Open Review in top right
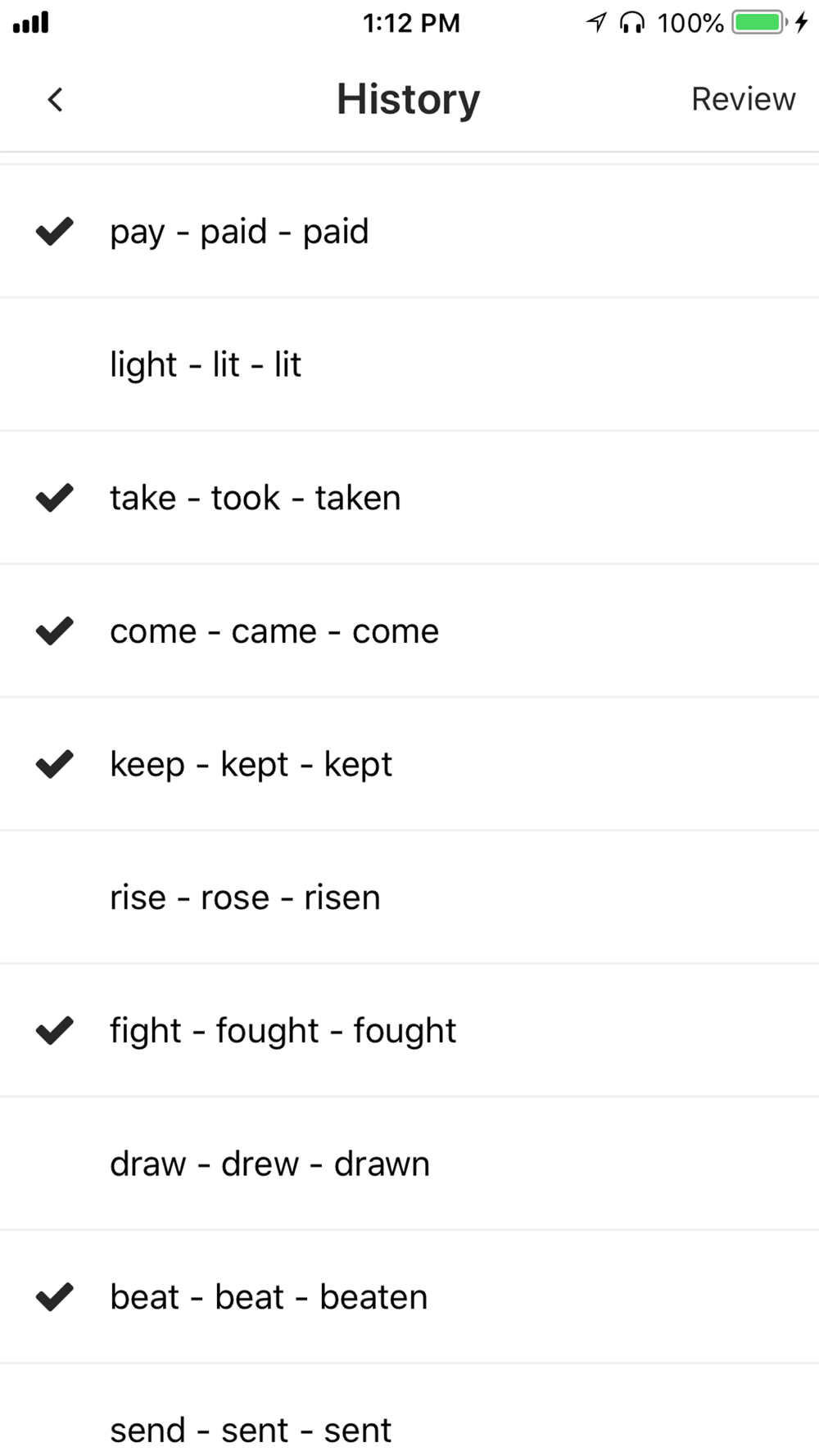The height and width of the screenshot is (1456, 819). (743, 99)
